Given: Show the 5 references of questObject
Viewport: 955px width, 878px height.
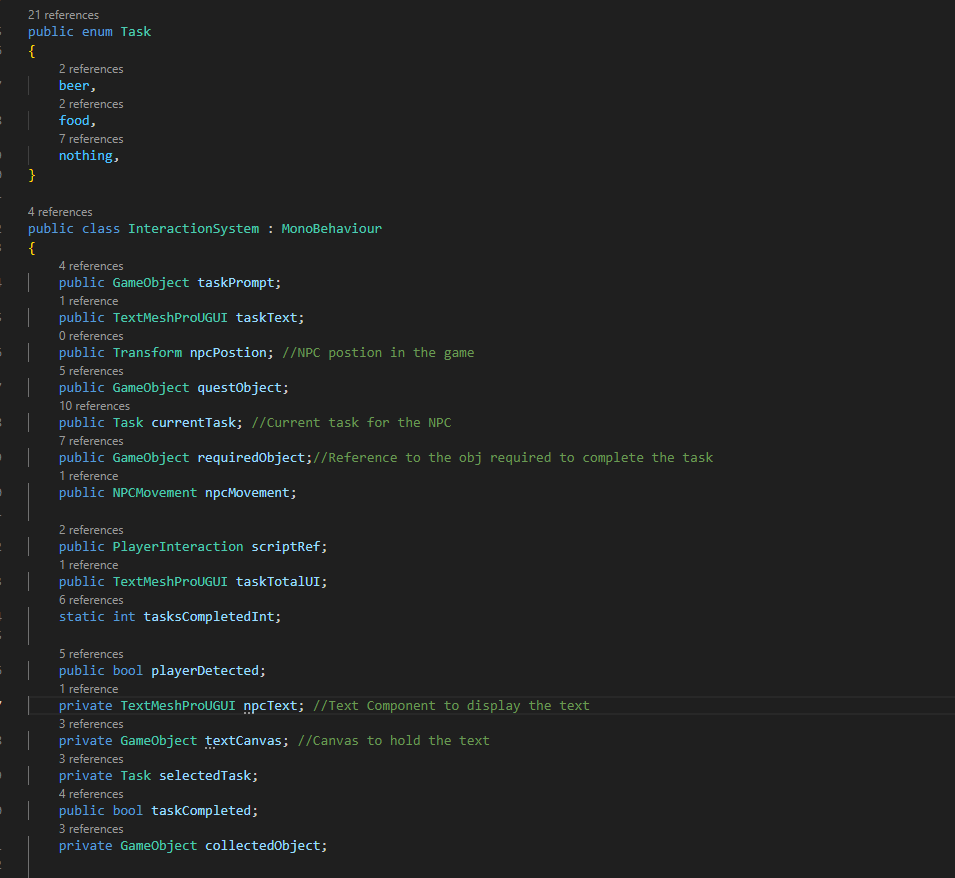Looking at the screenshot, I should click(x=91, y=371).
